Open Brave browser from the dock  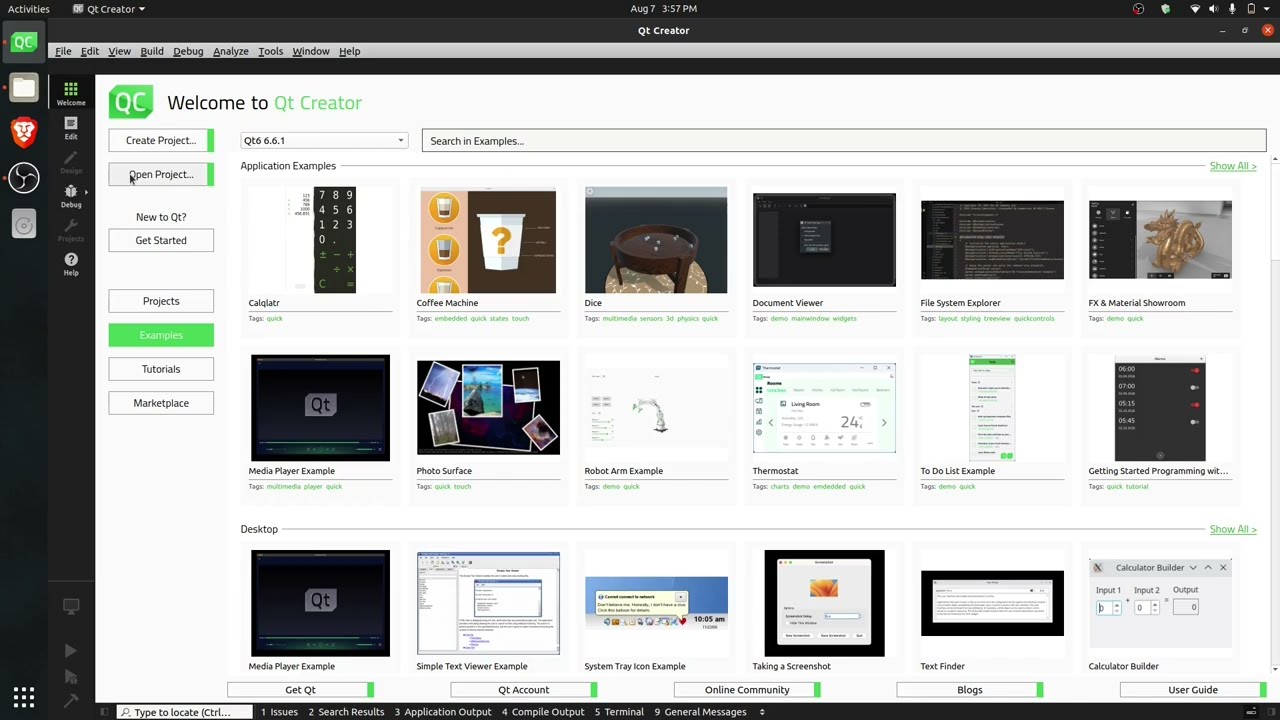click(24, 132)
